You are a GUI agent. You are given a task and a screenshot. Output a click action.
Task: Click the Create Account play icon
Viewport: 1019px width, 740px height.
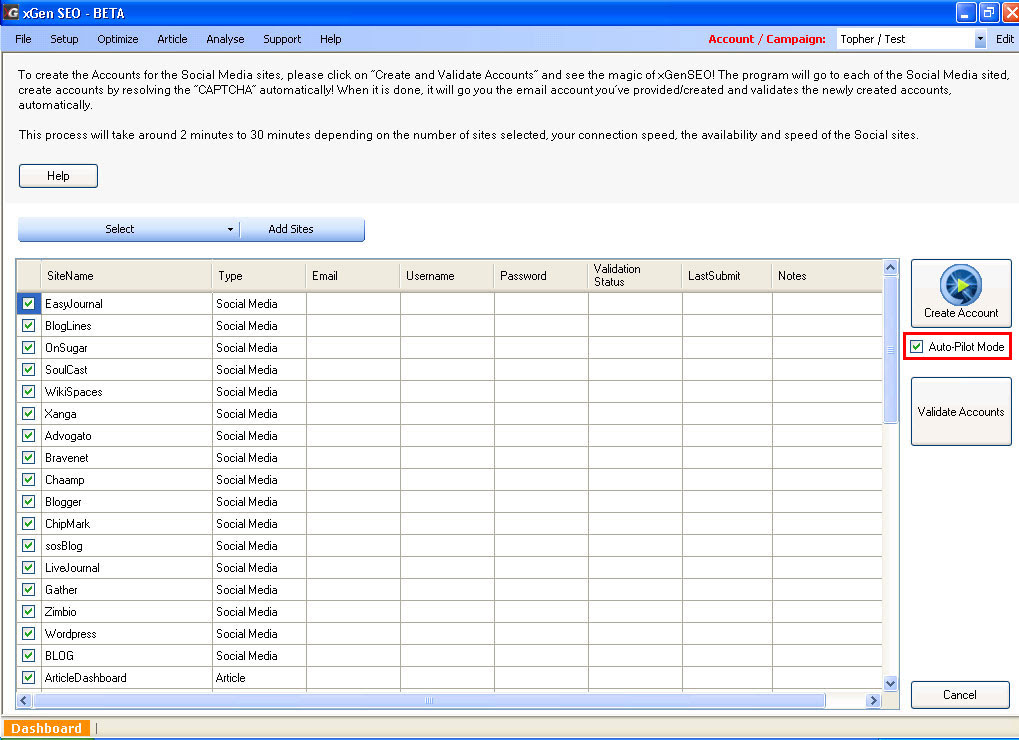click(961, 285)
